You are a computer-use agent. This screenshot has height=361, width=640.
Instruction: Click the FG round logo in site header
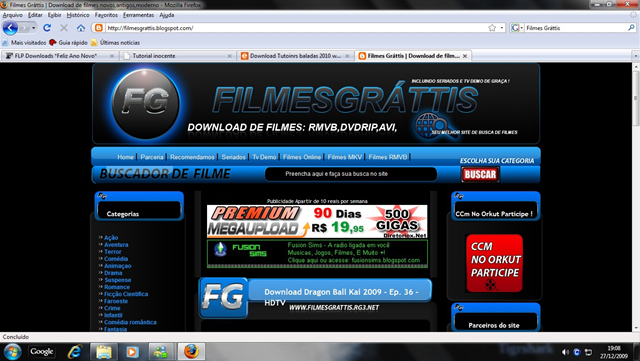tap(146, 103)
